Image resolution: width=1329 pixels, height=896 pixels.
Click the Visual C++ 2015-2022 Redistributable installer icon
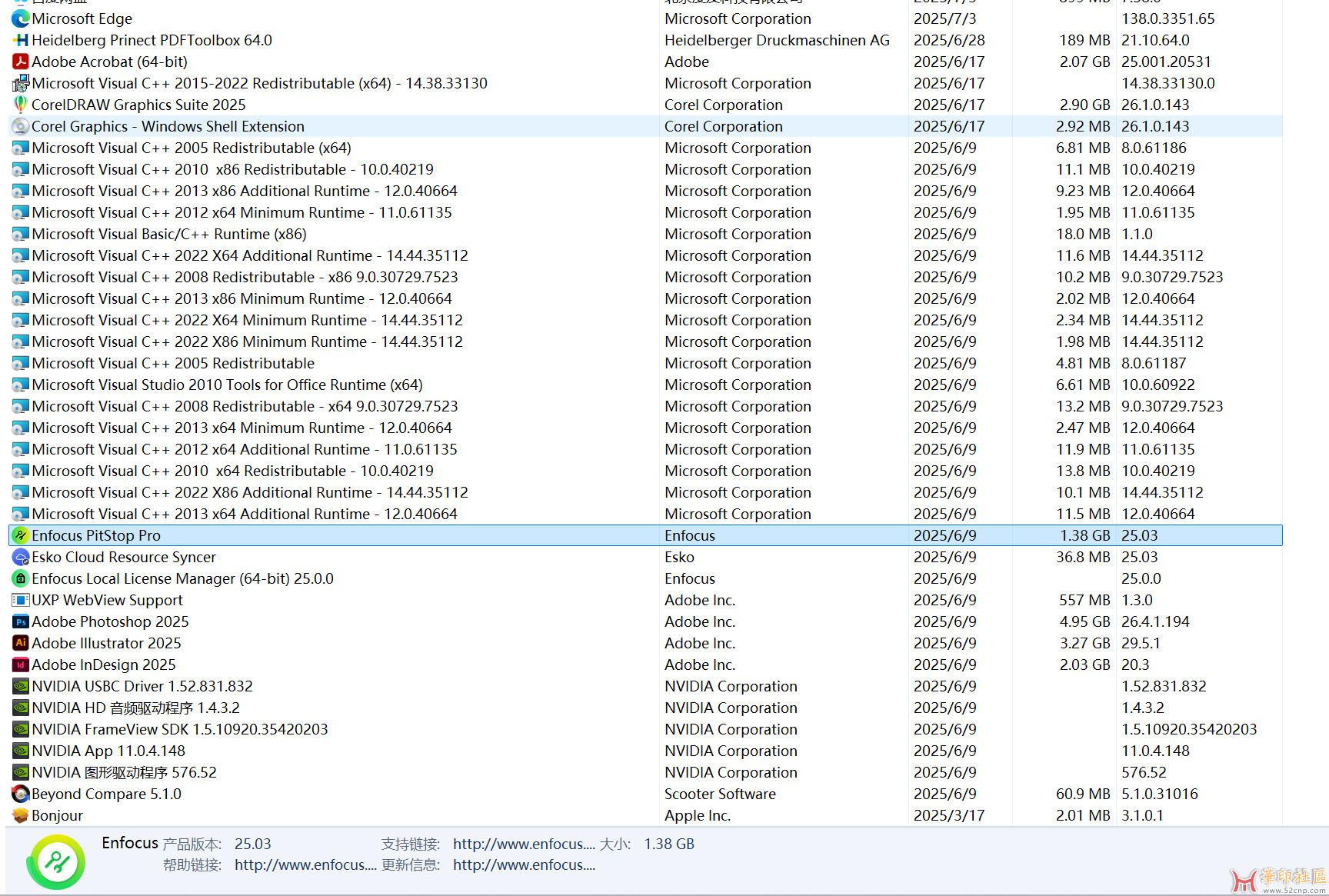pos(21,83)
